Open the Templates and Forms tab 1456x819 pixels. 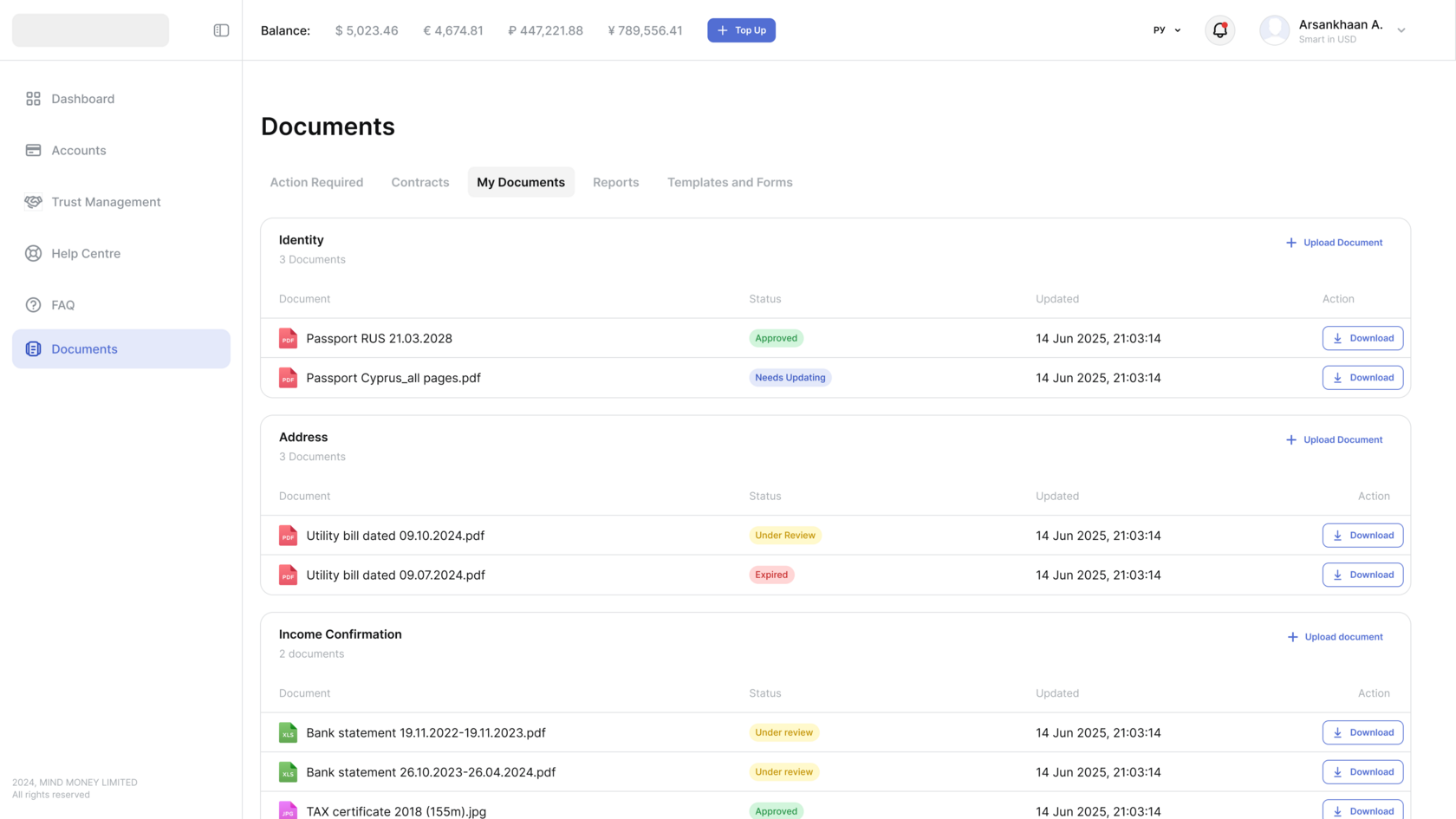[730, 182]
